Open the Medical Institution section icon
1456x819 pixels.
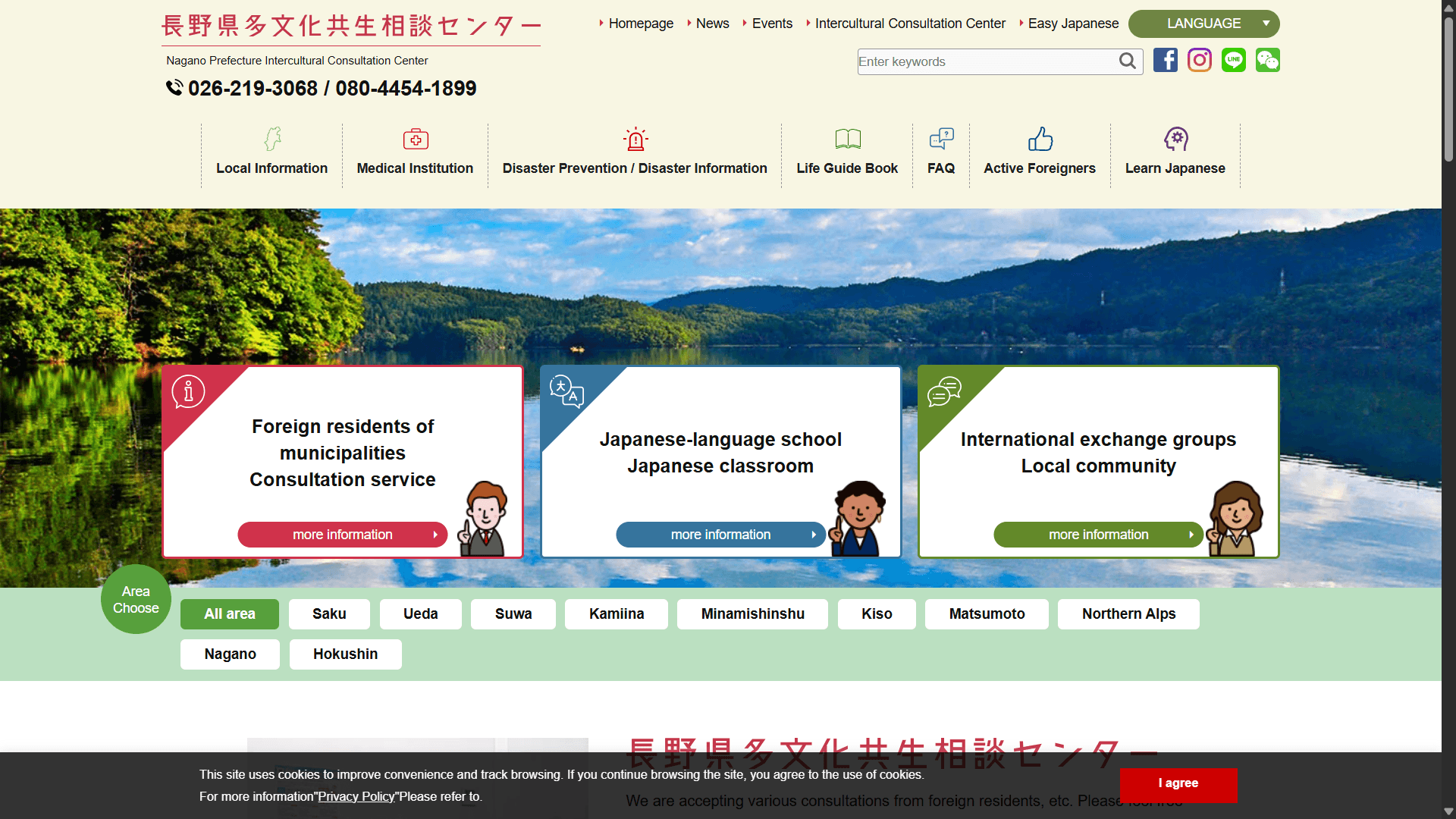click(x=415, y=139)
